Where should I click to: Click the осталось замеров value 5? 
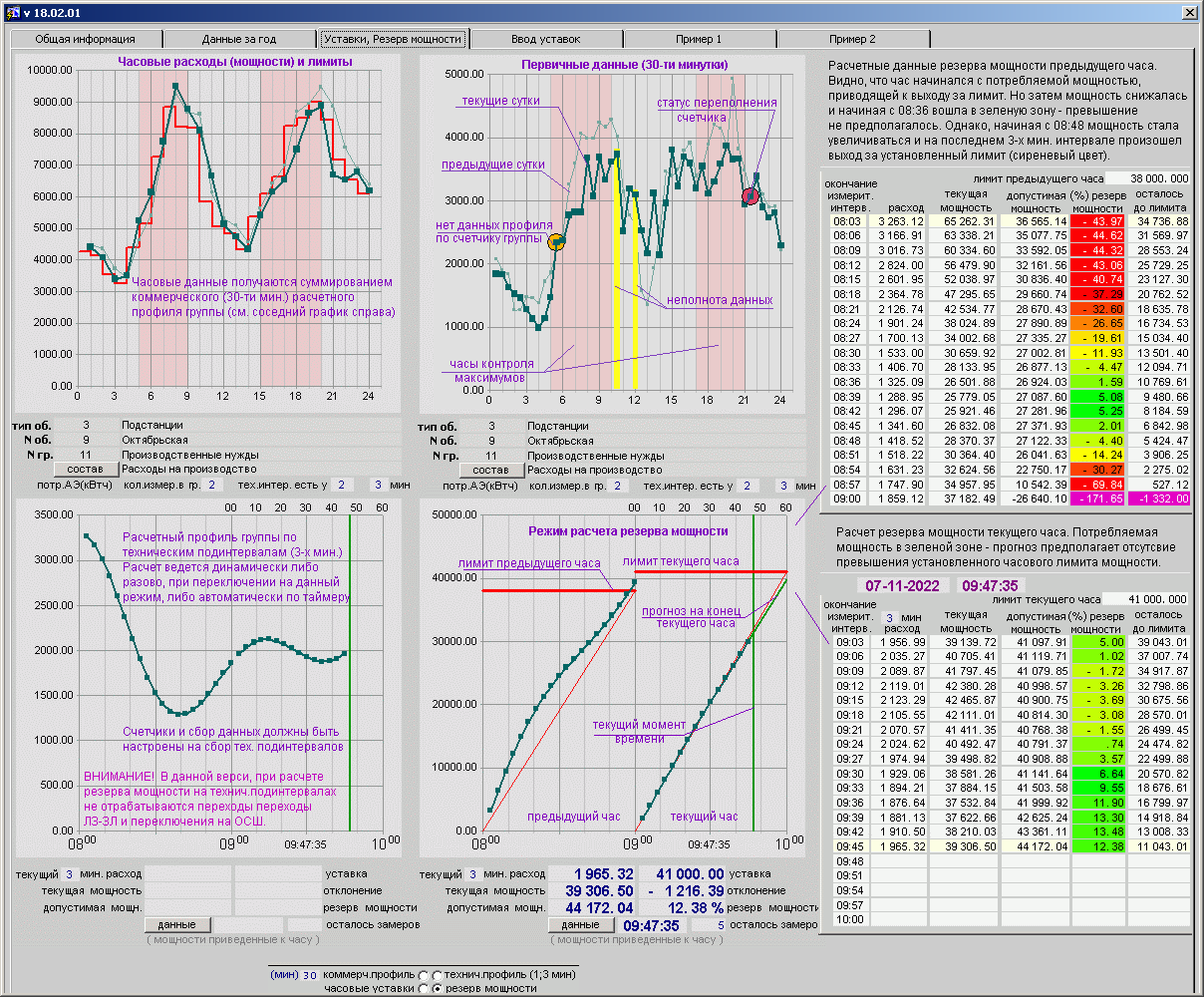(x=708, y=924)
